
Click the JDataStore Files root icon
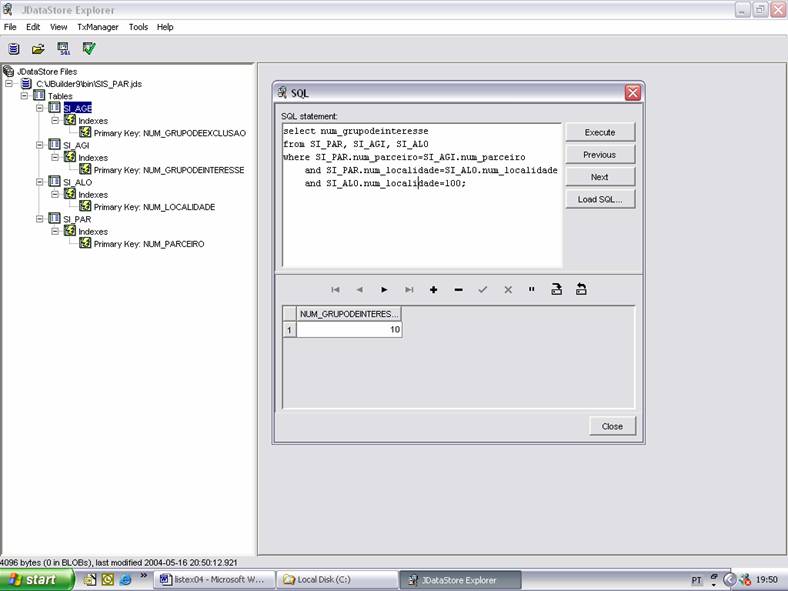point(9,71)
